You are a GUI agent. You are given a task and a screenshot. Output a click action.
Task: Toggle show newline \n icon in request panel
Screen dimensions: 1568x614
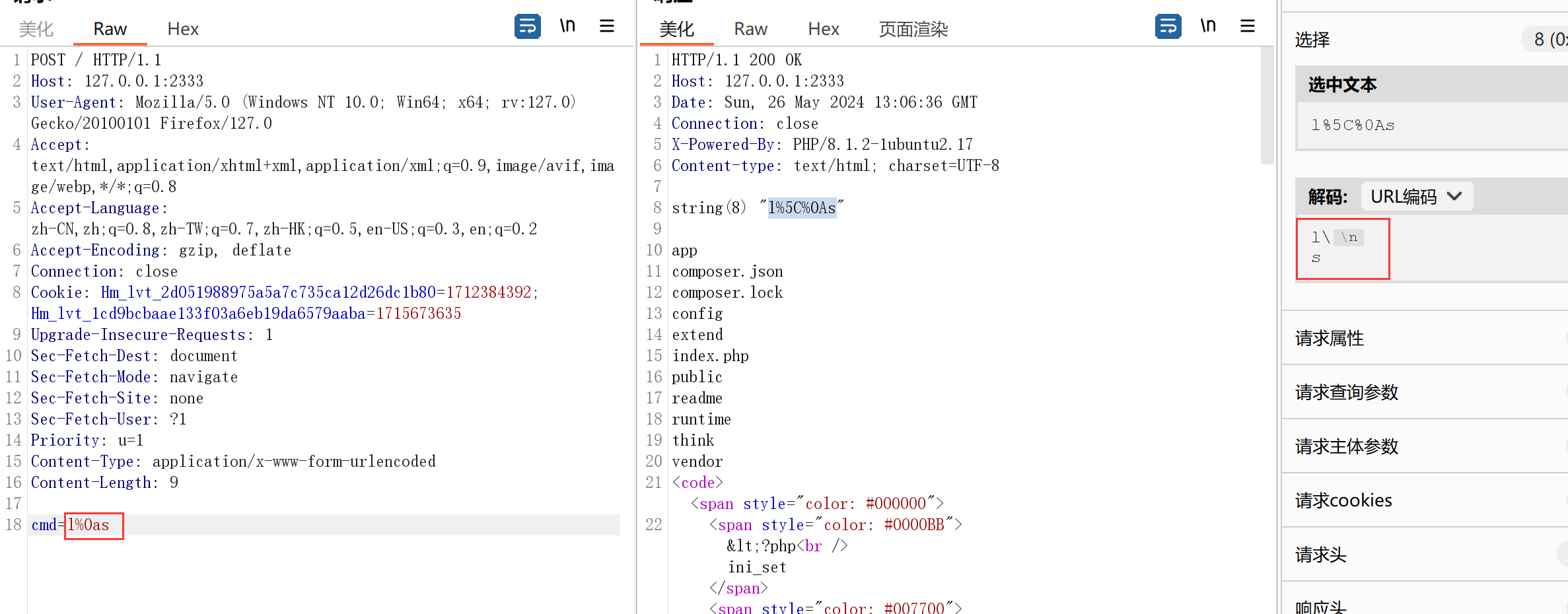pos(567,26)
